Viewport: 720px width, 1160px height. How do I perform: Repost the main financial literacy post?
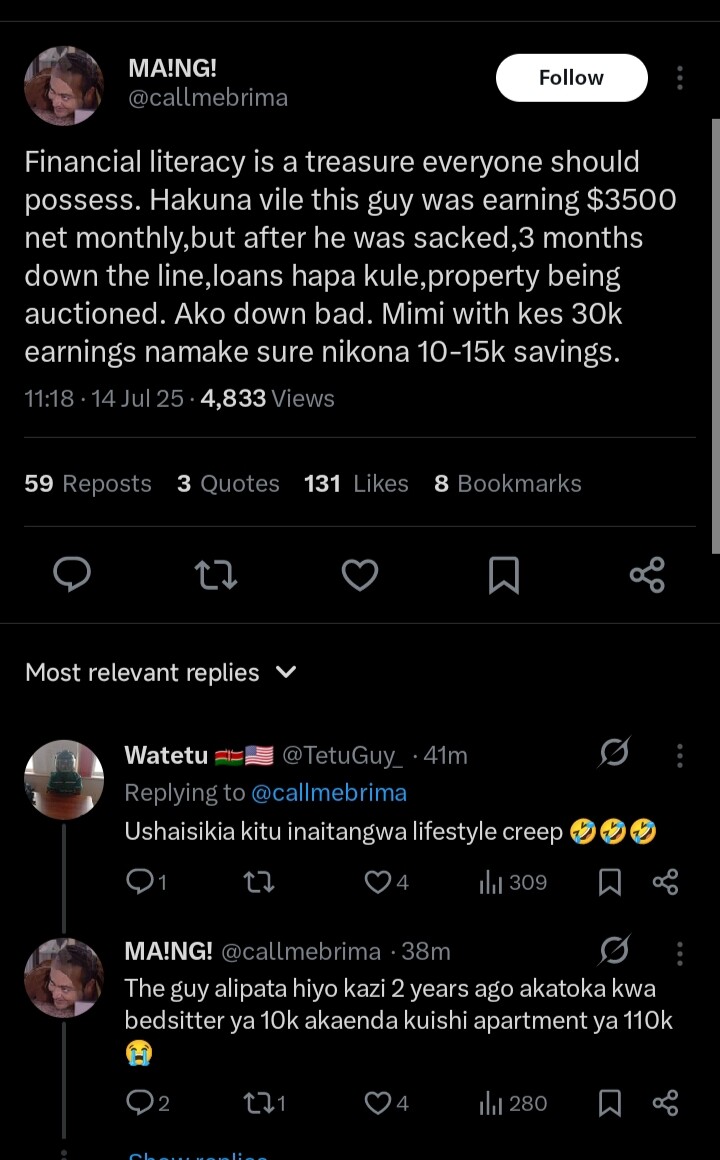(215, 575)
